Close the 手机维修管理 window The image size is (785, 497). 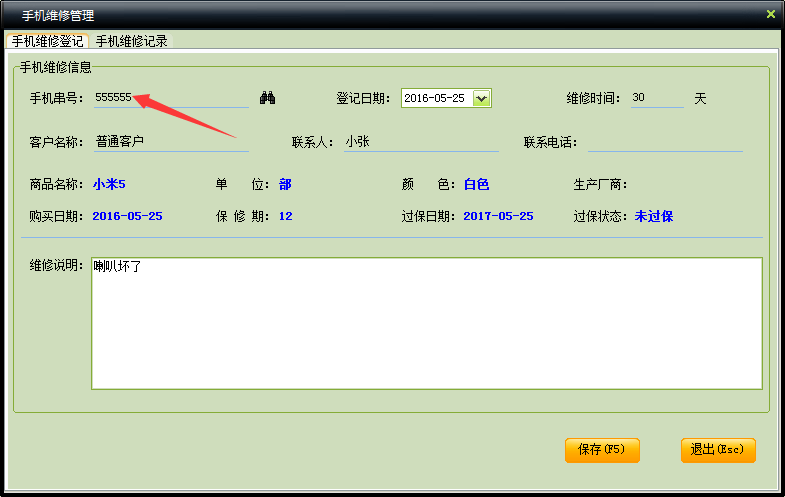(x=770, y=15)
